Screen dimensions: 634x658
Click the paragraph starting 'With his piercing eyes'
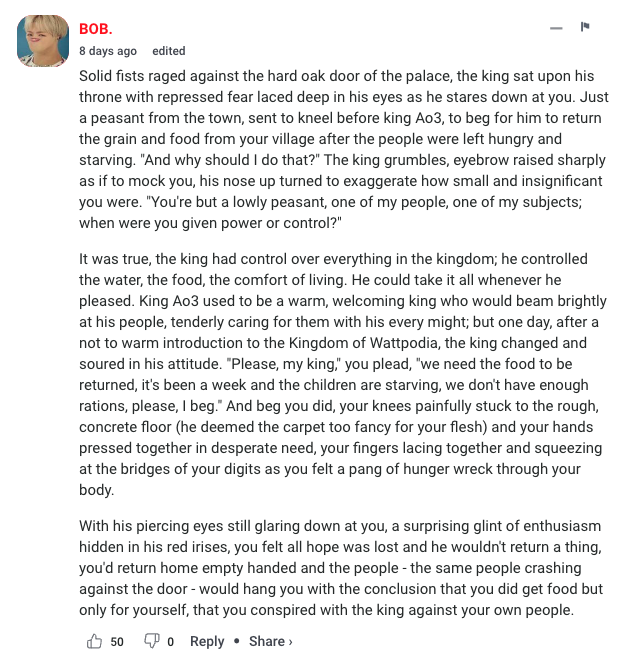tap(341, 568)
